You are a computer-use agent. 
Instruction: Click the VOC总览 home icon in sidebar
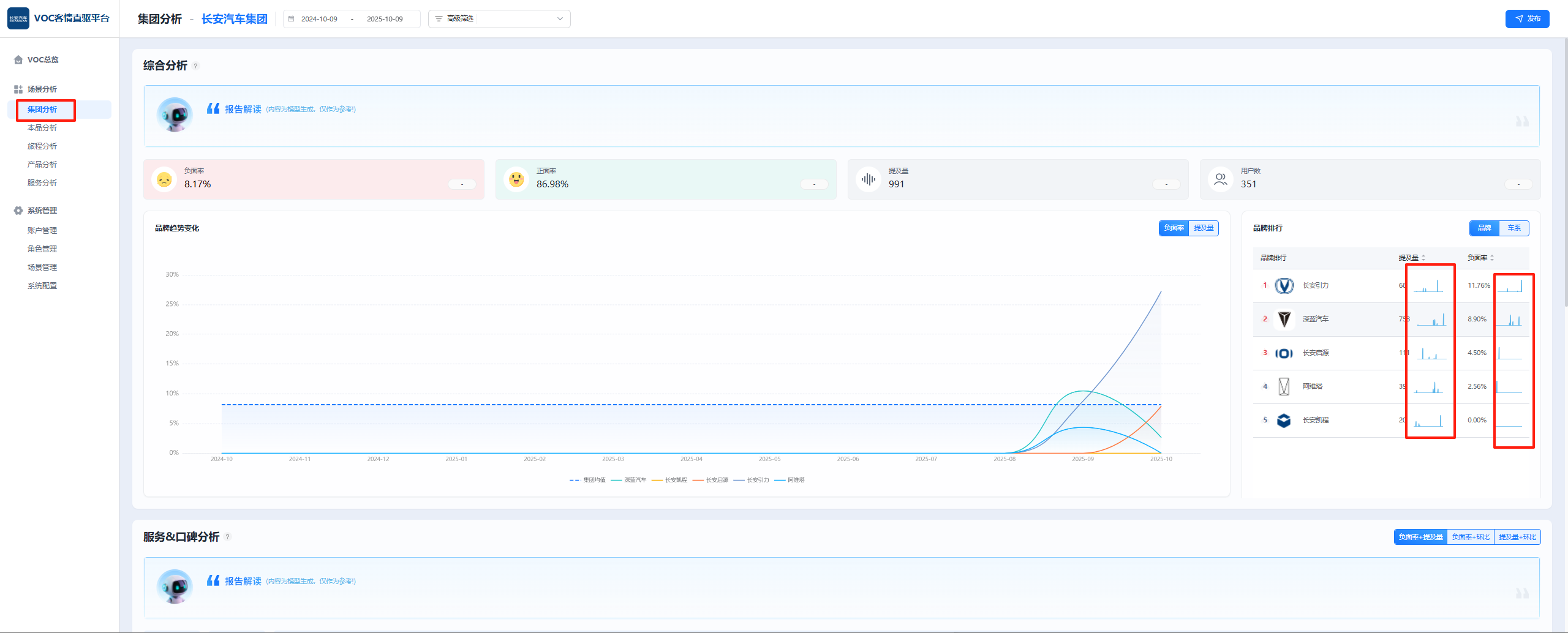click(18, 60)
